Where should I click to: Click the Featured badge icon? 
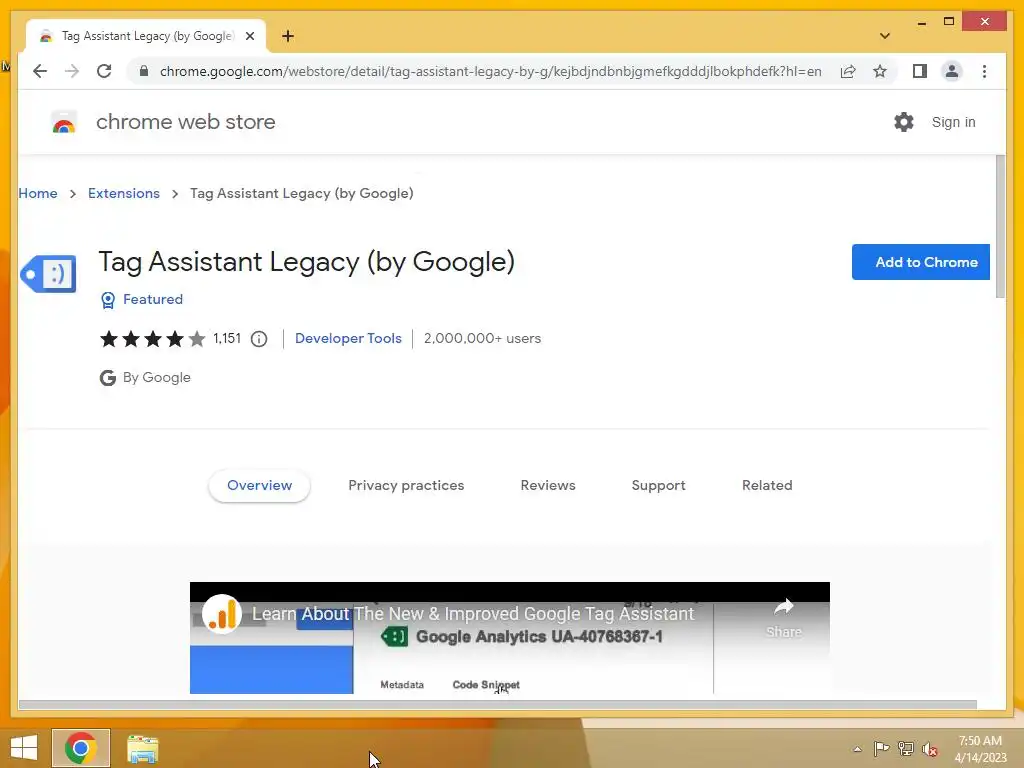point(108,300)
